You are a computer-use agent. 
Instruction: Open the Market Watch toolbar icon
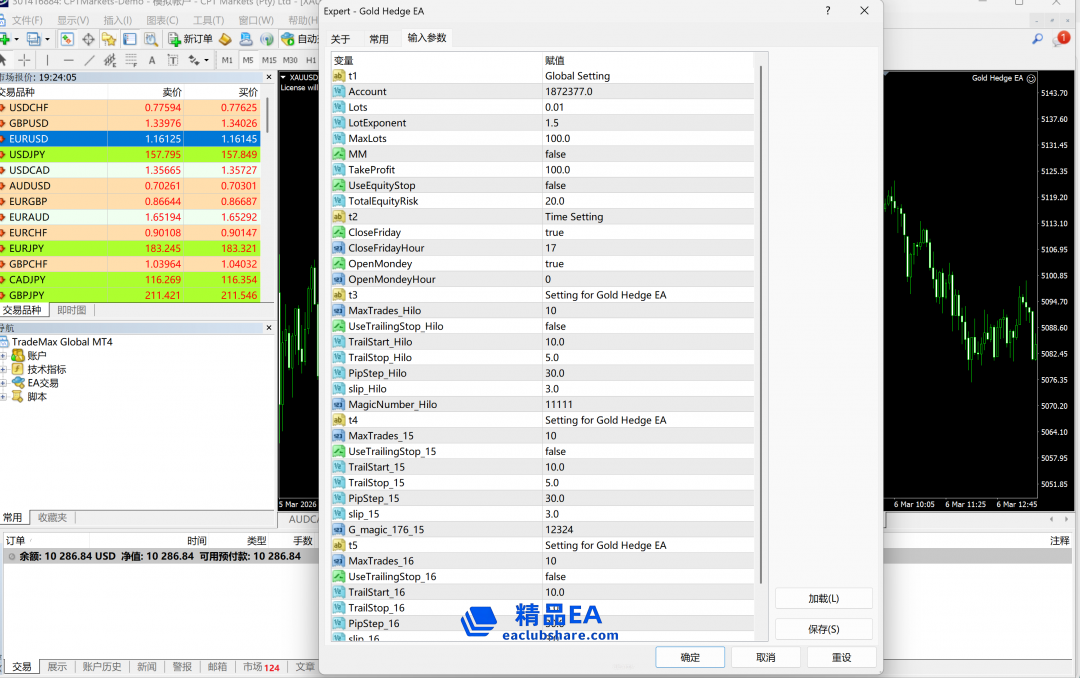click(67, 39)
